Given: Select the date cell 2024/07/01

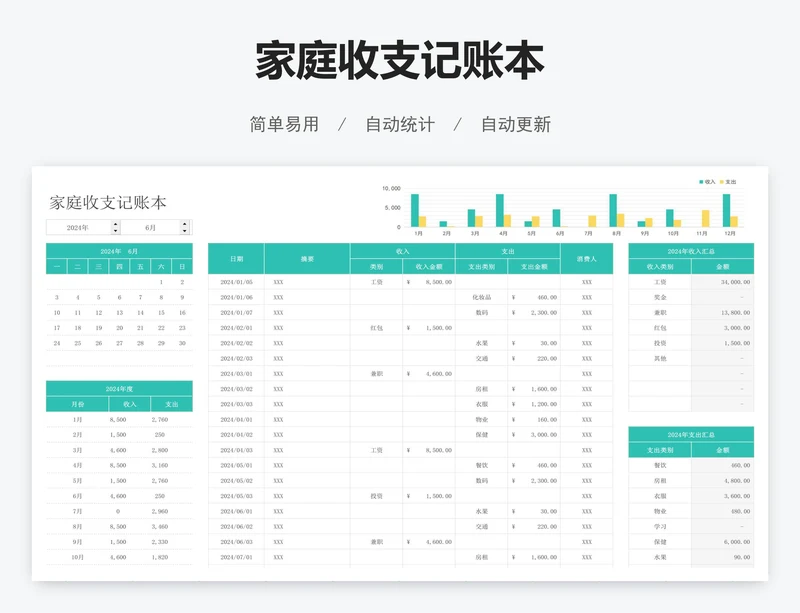Looking at the screenshot, I should click(236, 557).
